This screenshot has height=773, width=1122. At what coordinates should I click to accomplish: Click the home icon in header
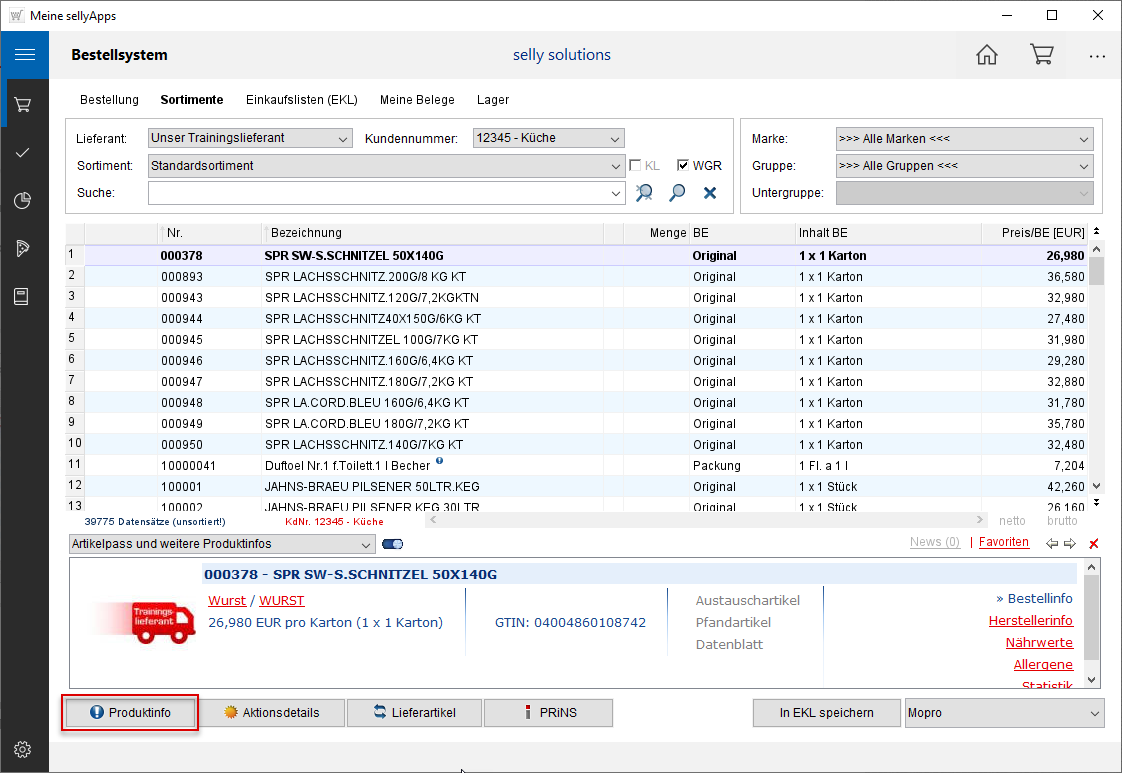click(987, 55)
